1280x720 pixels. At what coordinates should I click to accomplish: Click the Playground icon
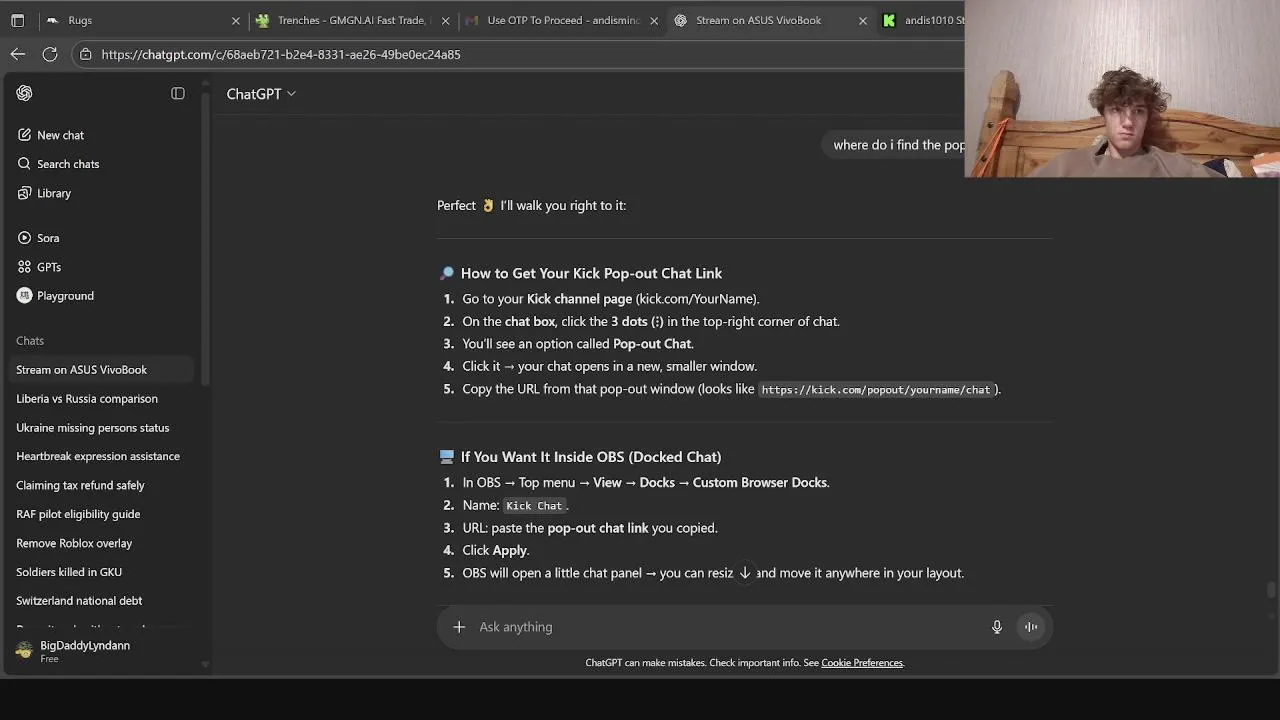[x=24, y=296]
